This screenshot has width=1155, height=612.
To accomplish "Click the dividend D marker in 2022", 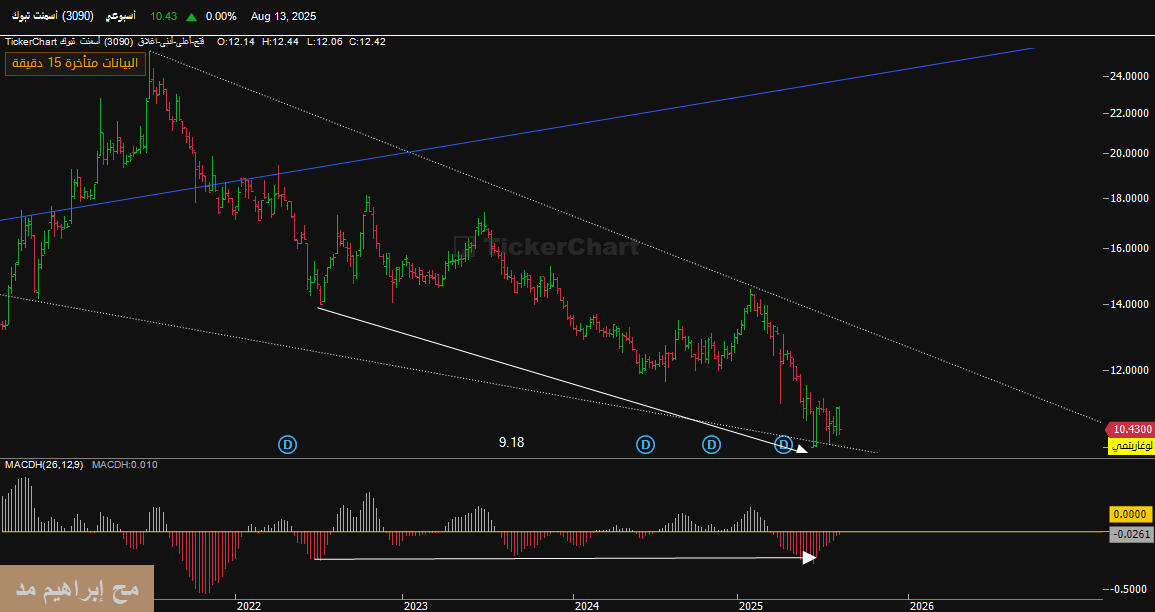I will (287, 444).
